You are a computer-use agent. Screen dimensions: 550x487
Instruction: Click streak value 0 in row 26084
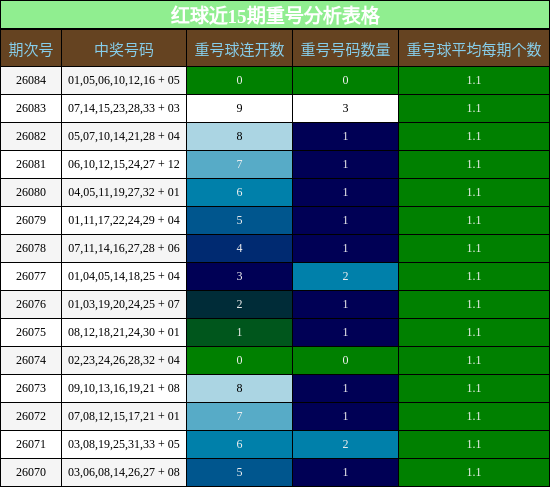coord(239,80)
